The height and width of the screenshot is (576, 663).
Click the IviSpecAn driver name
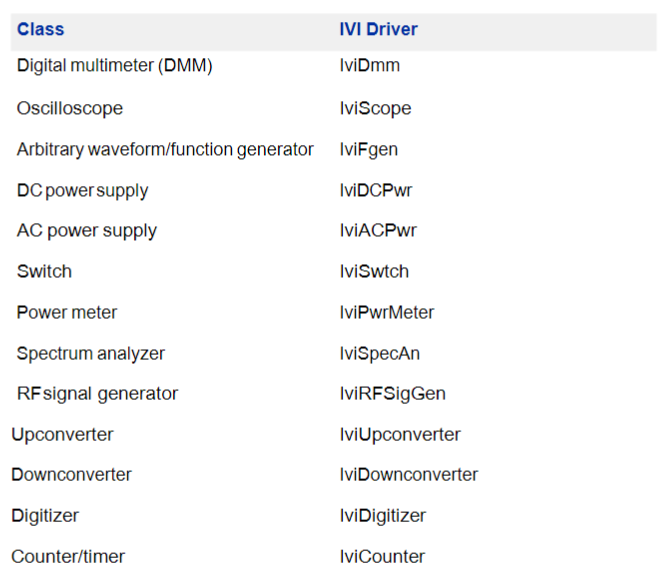pyautogui.click(x=380, y=354)
